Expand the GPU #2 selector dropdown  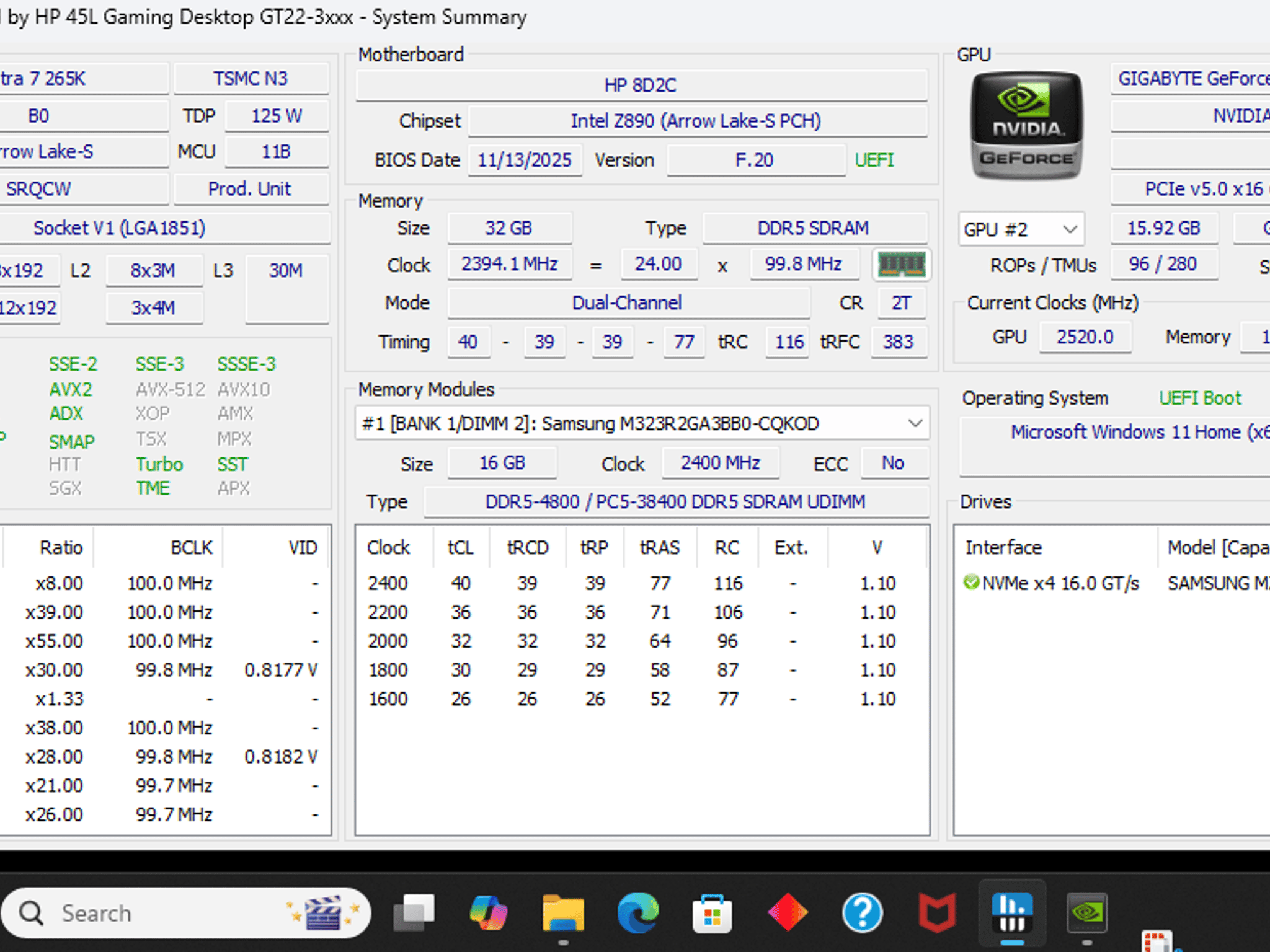tap(1021, 229)
